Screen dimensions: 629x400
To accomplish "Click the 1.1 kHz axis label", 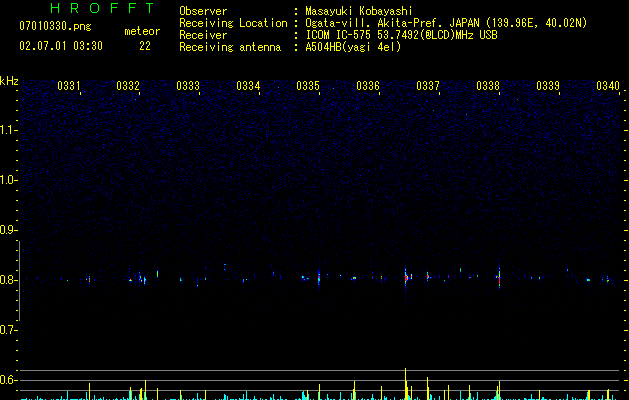I will click(x=8, y=130).
